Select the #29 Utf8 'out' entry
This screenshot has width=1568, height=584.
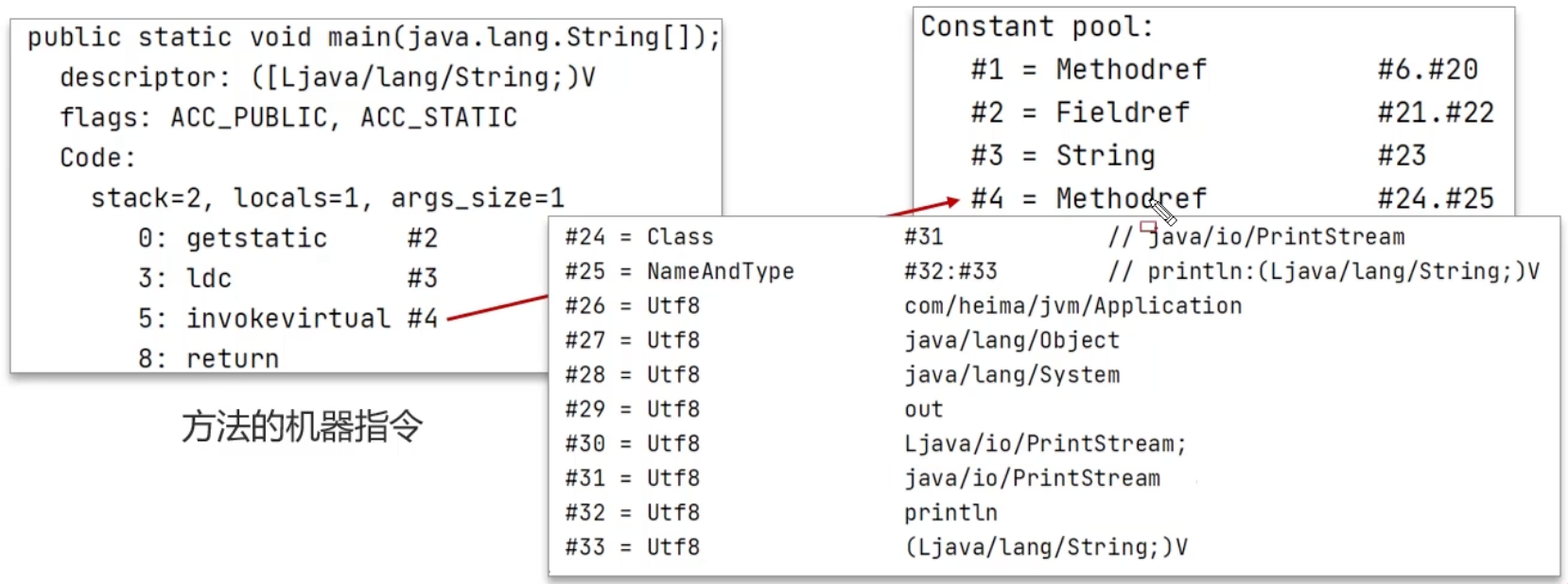923,410
